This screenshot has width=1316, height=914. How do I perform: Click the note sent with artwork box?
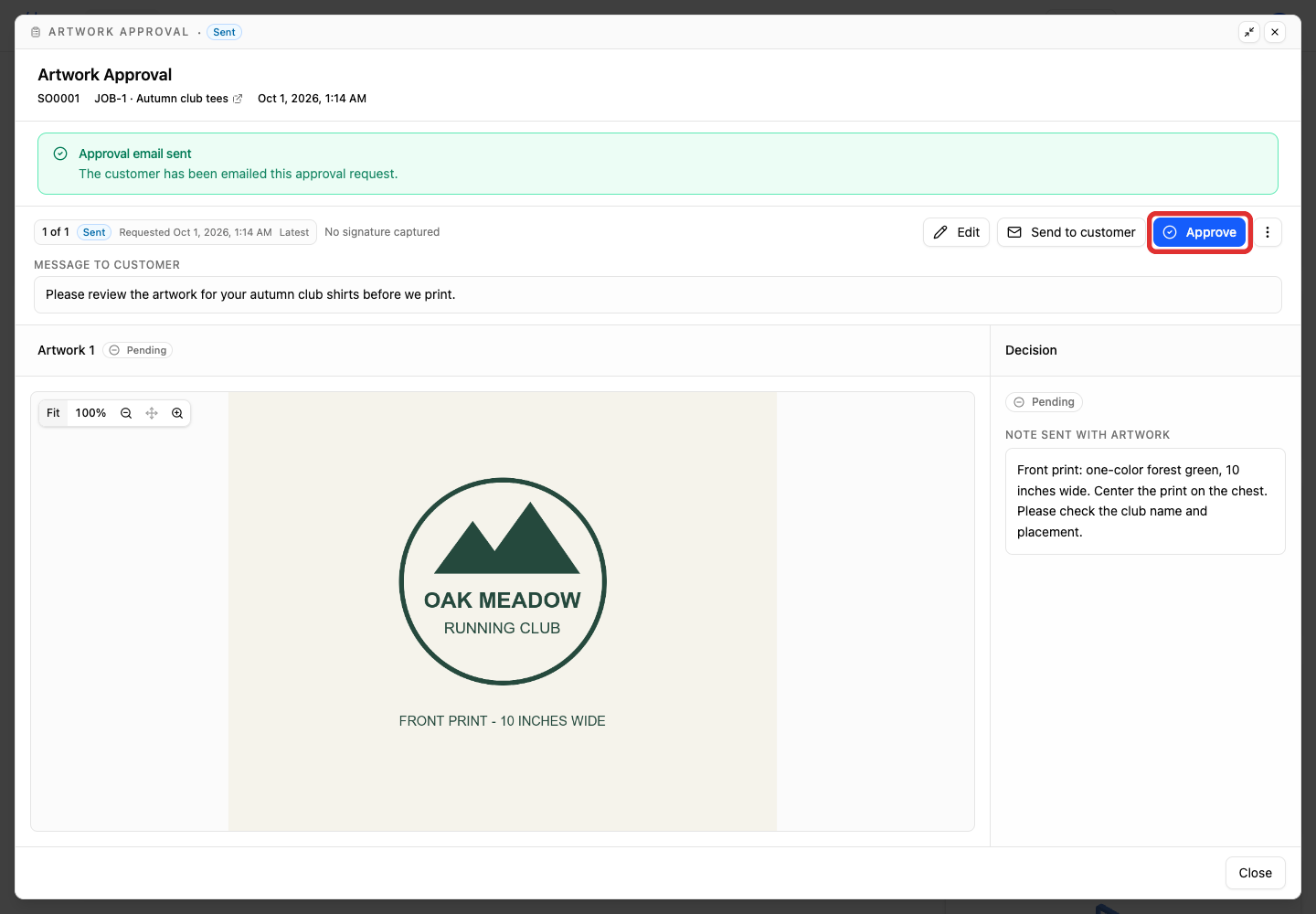click(1145, 501)
